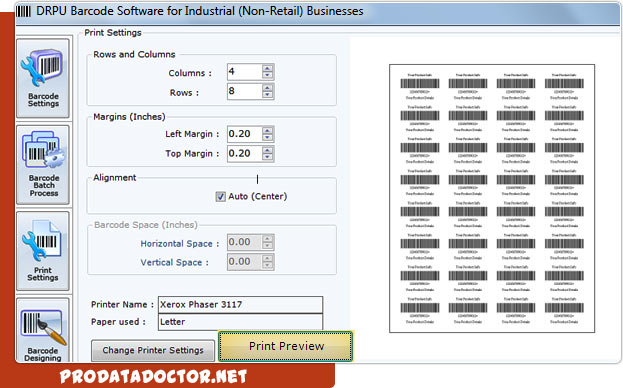This screenshot has width=623, height=388.
Task: Click the Left Margin field
Action: click(245, 134)
